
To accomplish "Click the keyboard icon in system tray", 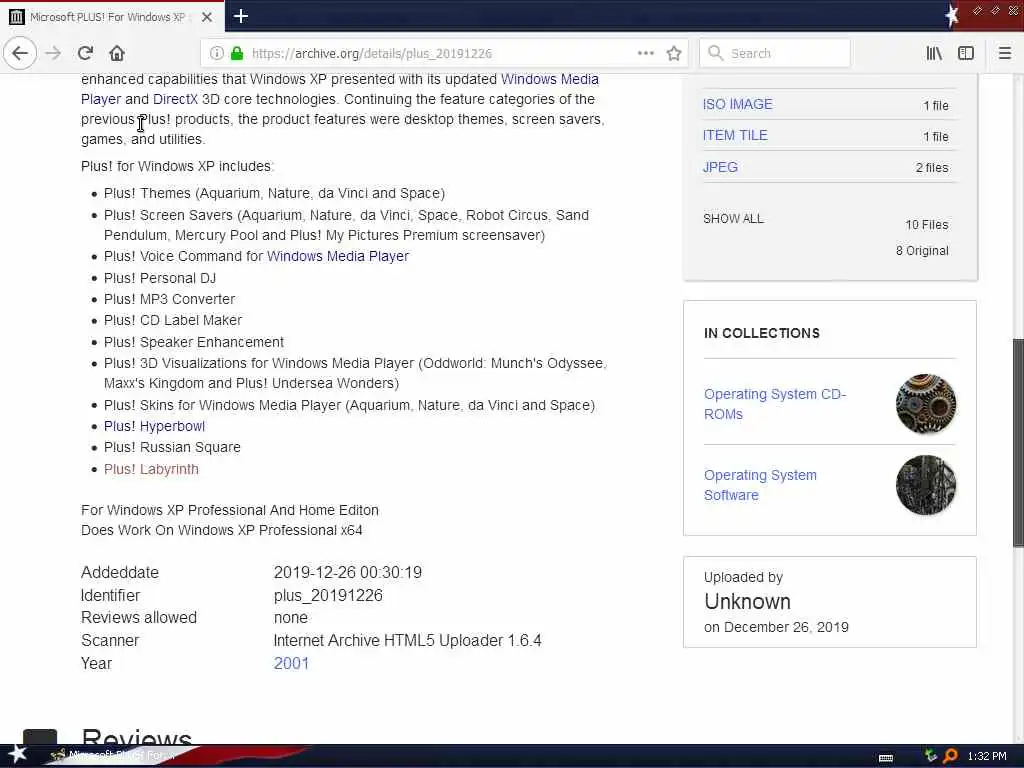I will [886, 757].
